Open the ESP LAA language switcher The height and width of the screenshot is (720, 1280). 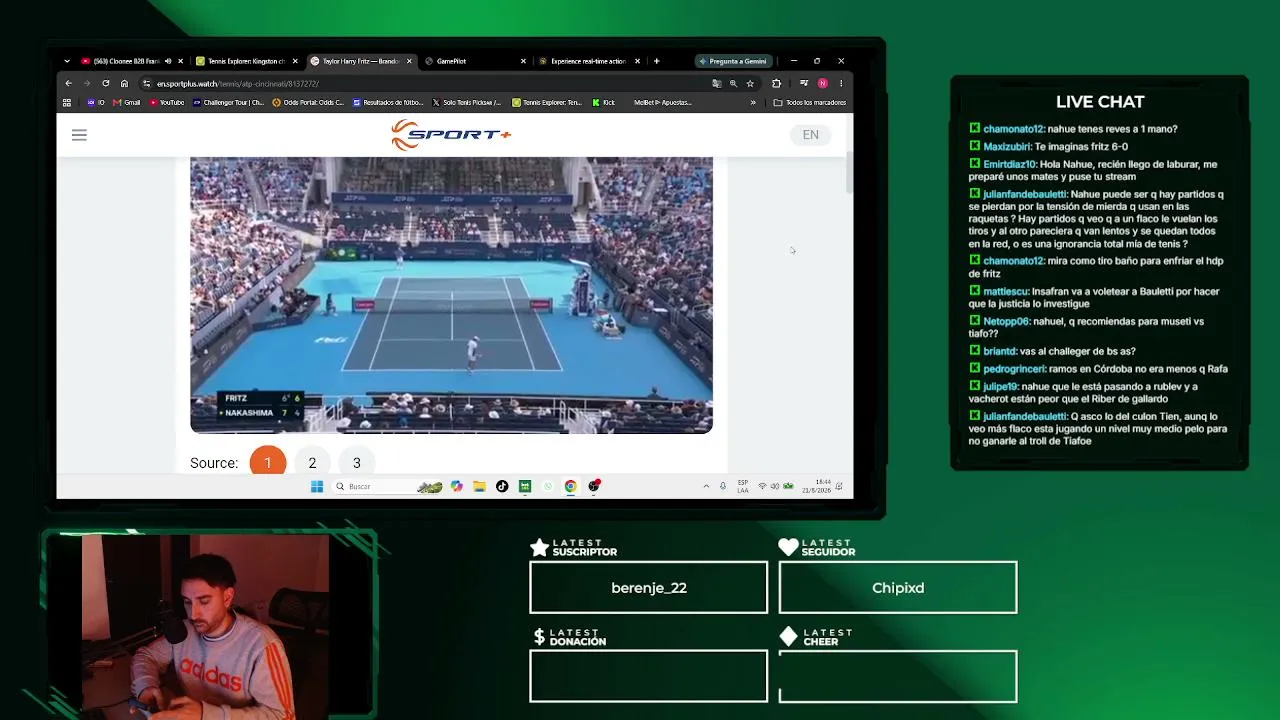click(x=743, y=486)
